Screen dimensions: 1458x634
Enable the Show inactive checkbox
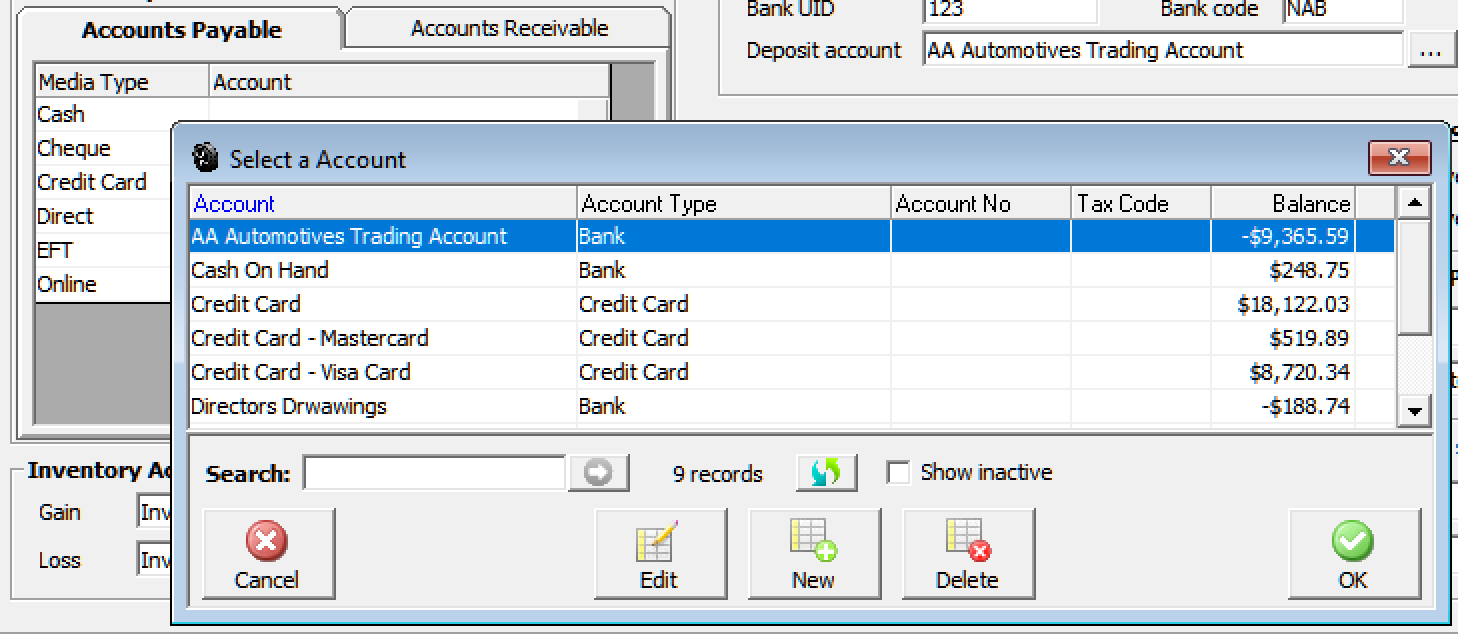coord(899,473)
